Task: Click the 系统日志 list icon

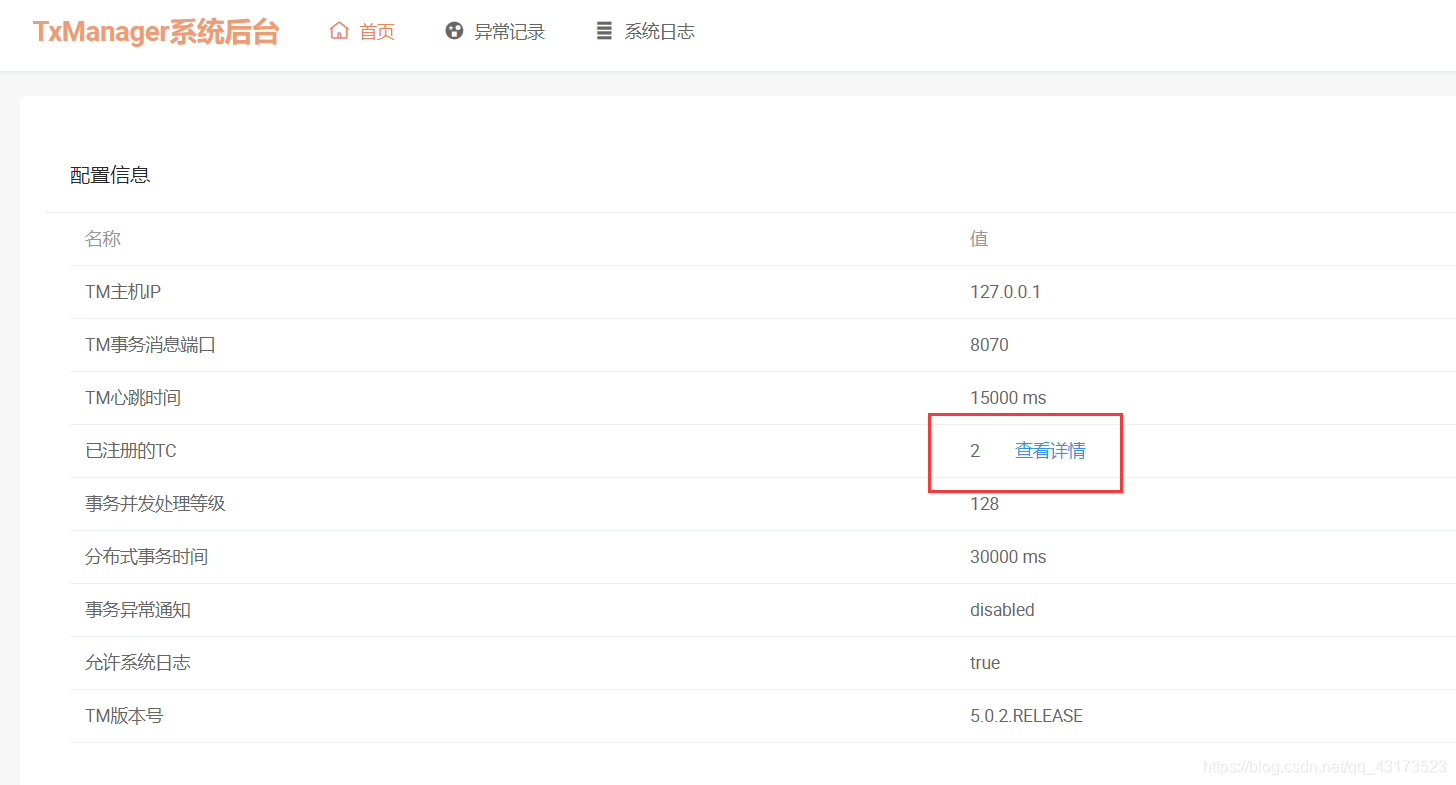Action: 604,31
